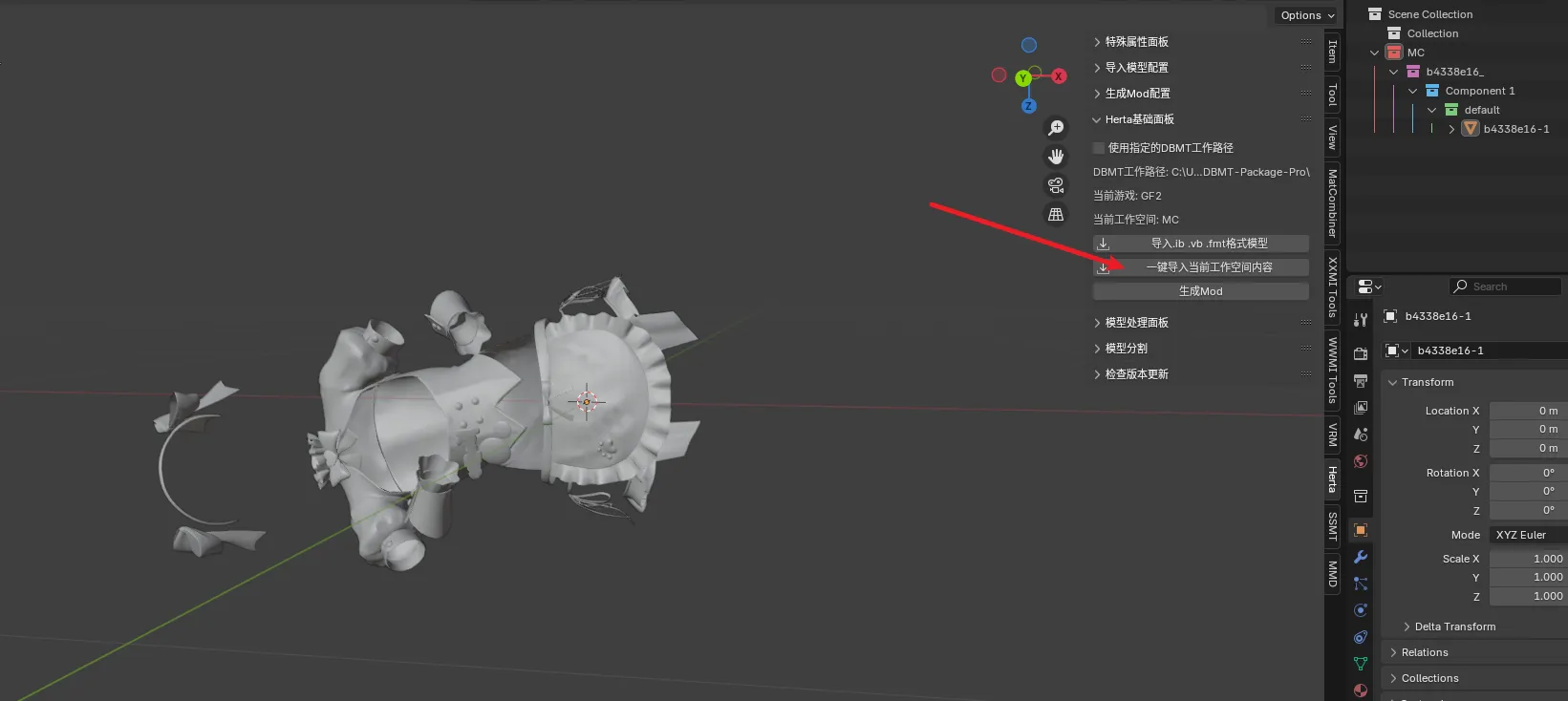Viewport: 1568px width, 701px height.
Task: Switch to the MatCombiner sidebar tab
Action: 1332,203
